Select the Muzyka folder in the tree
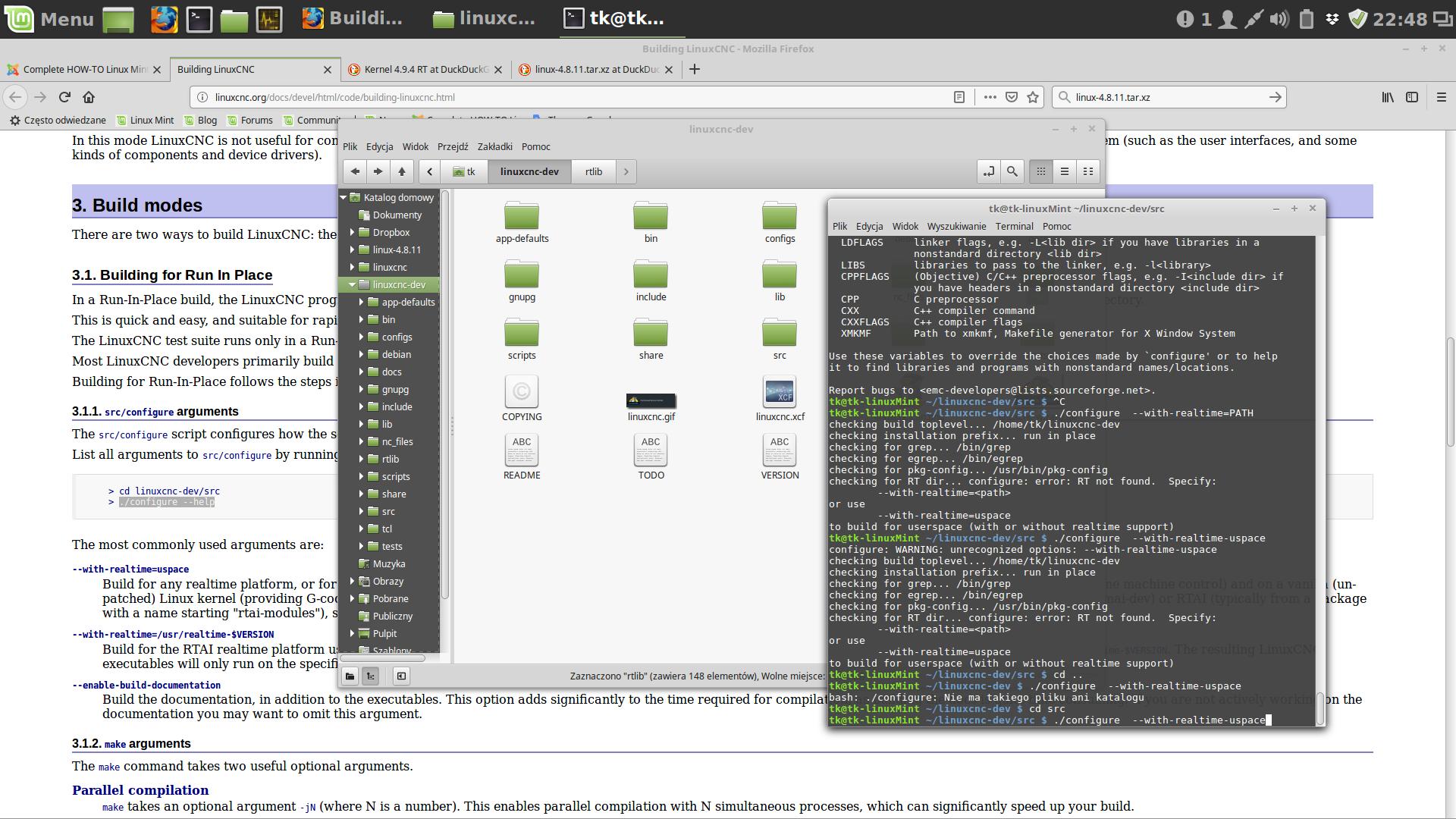Screen dimensions: 1456x819 388,563
